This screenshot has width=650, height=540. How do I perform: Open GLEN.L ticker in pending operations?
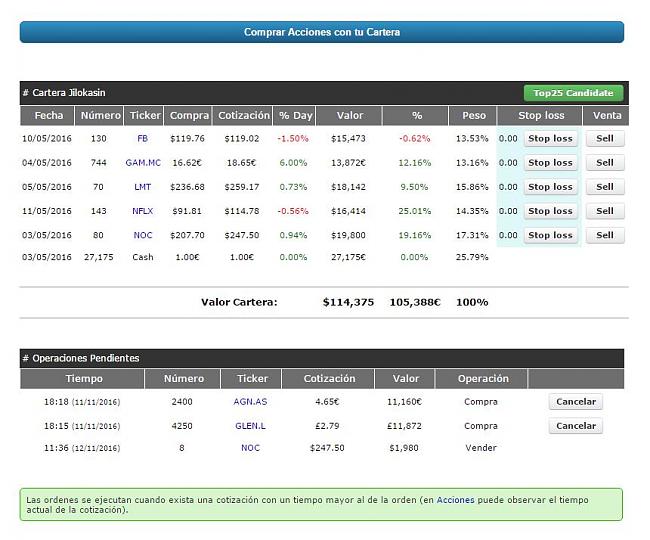coord(252,426)
